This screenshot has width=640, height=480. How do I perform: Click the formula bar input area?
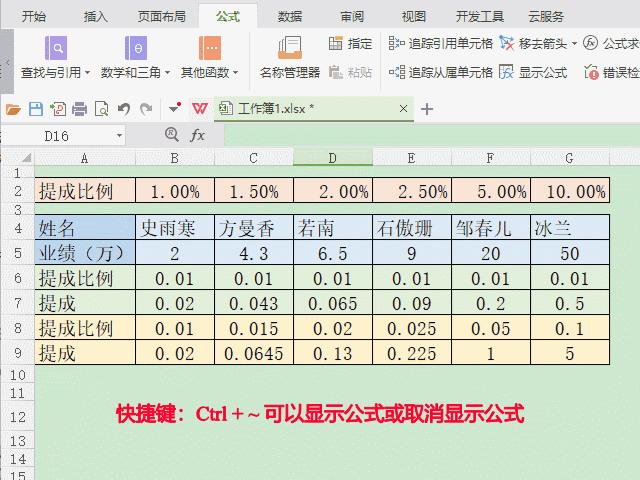(x=432, y=136)
